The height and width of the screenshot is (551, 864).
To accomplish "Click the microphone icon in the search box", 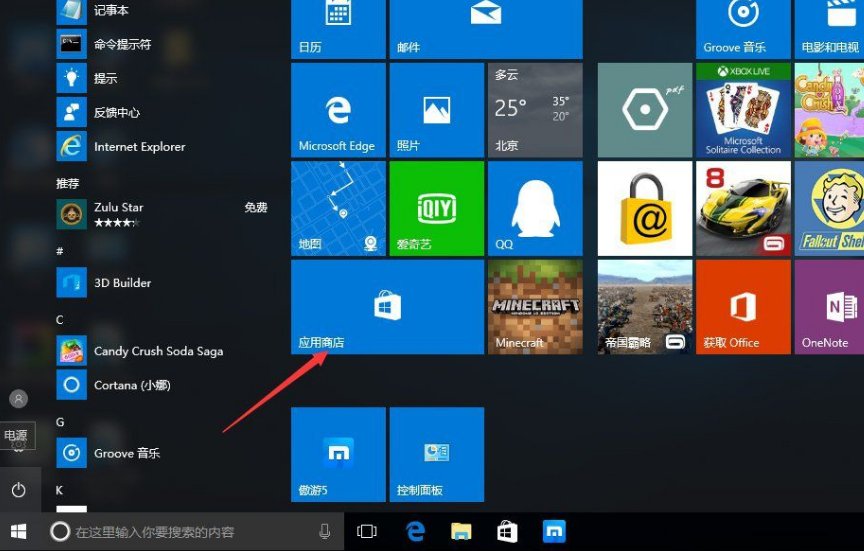I will 325,532.
